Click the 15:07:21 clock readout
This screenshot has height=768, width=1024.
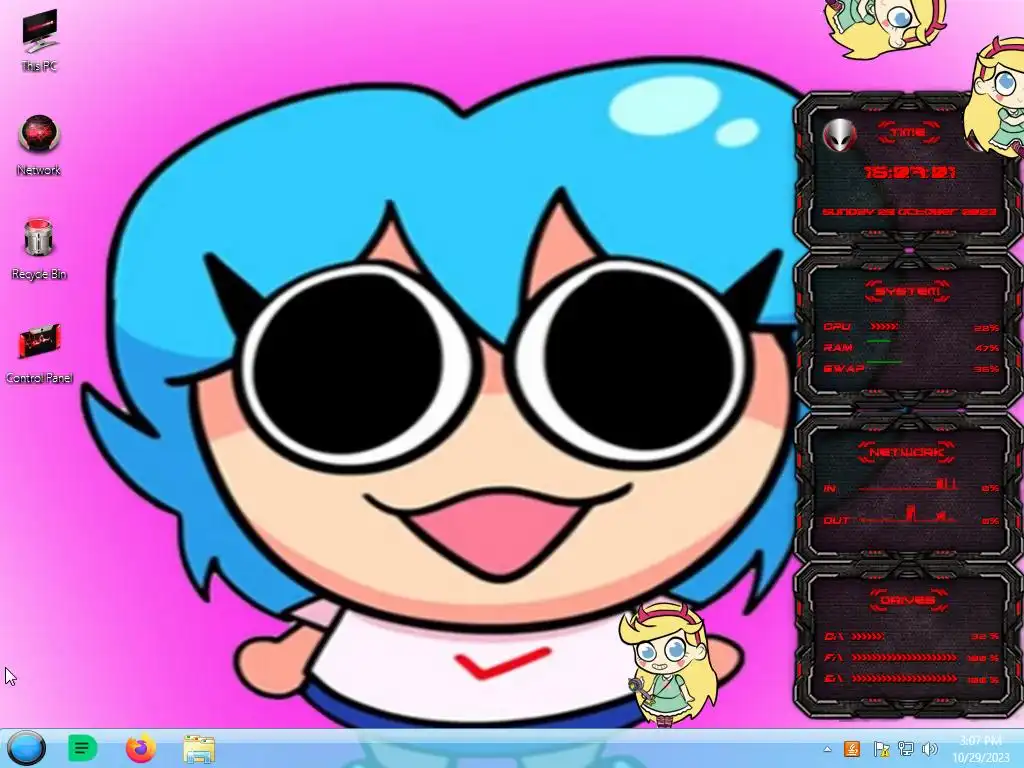click(909, 172)
